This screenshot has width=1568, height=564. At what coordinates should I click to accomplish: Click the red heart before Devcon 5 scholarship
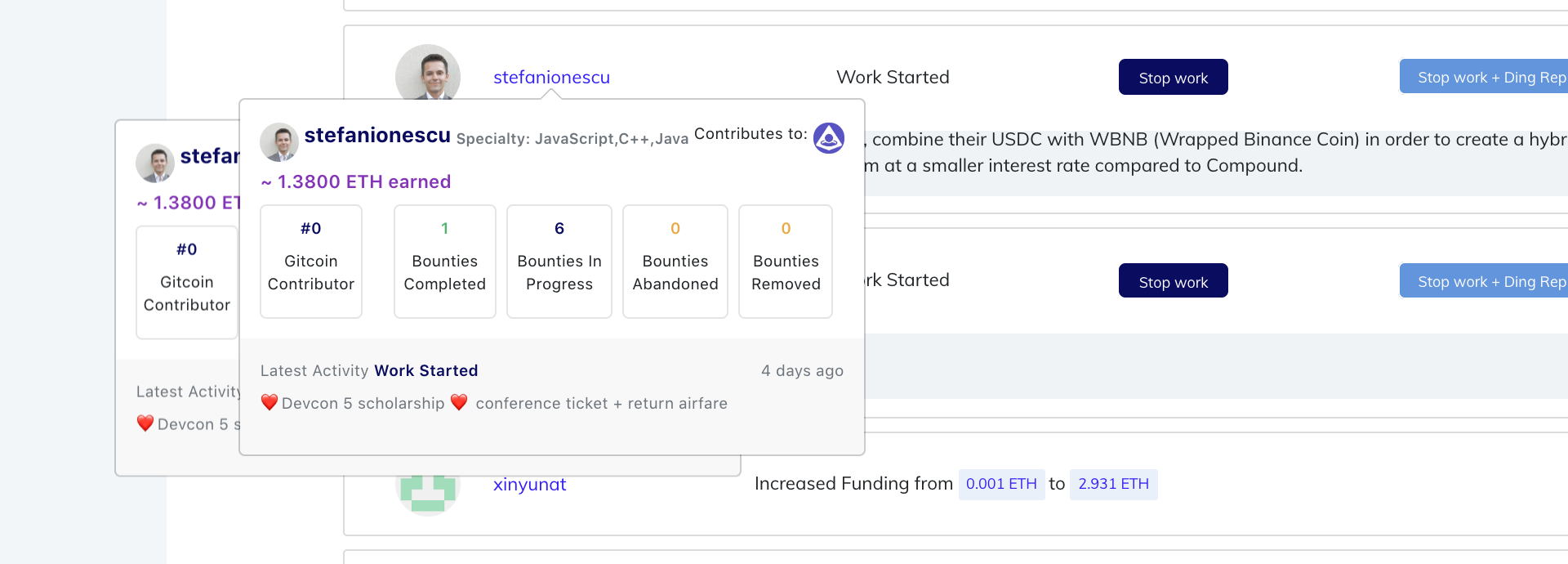269,402
